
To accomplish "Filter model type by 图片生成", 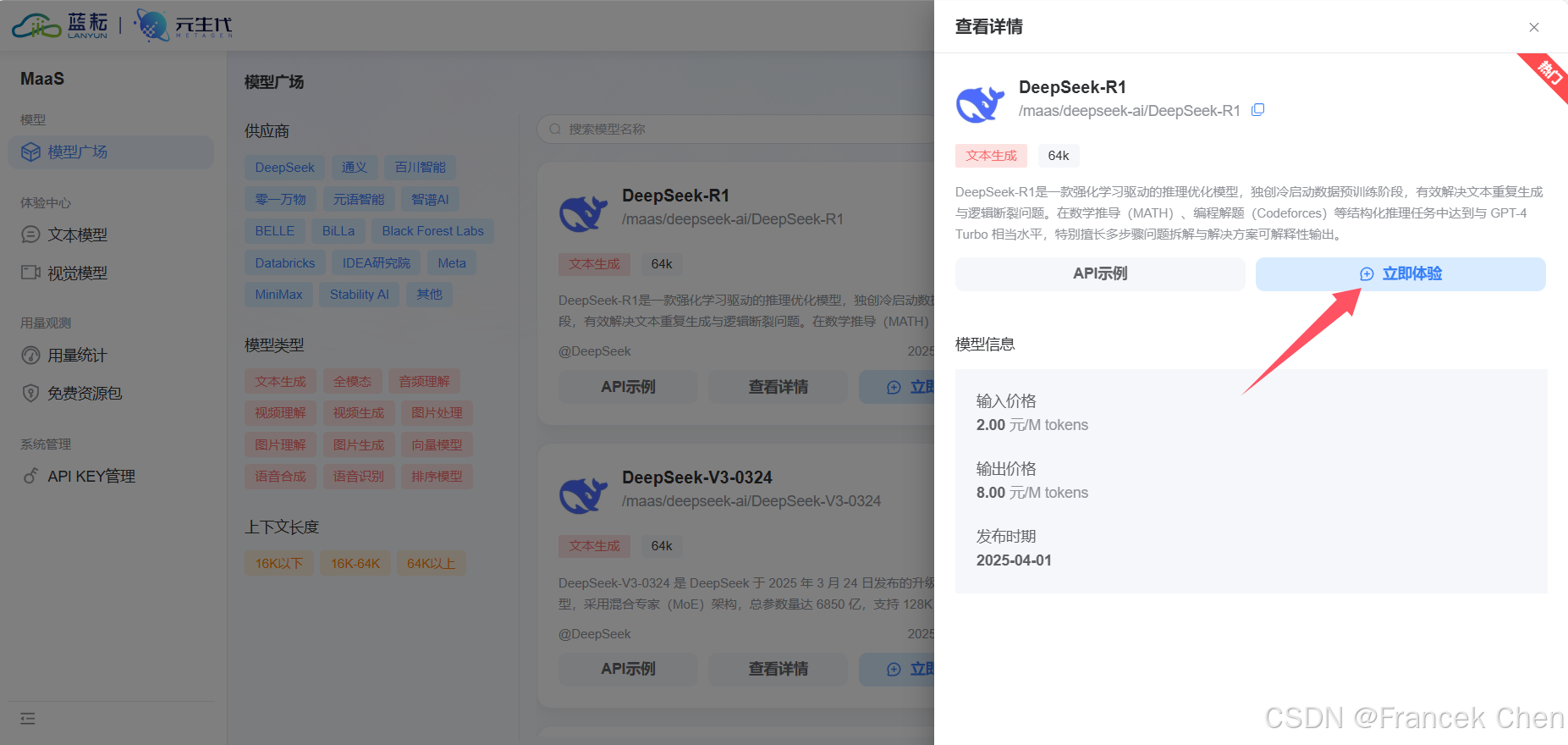I will click(x=359, y=445).
